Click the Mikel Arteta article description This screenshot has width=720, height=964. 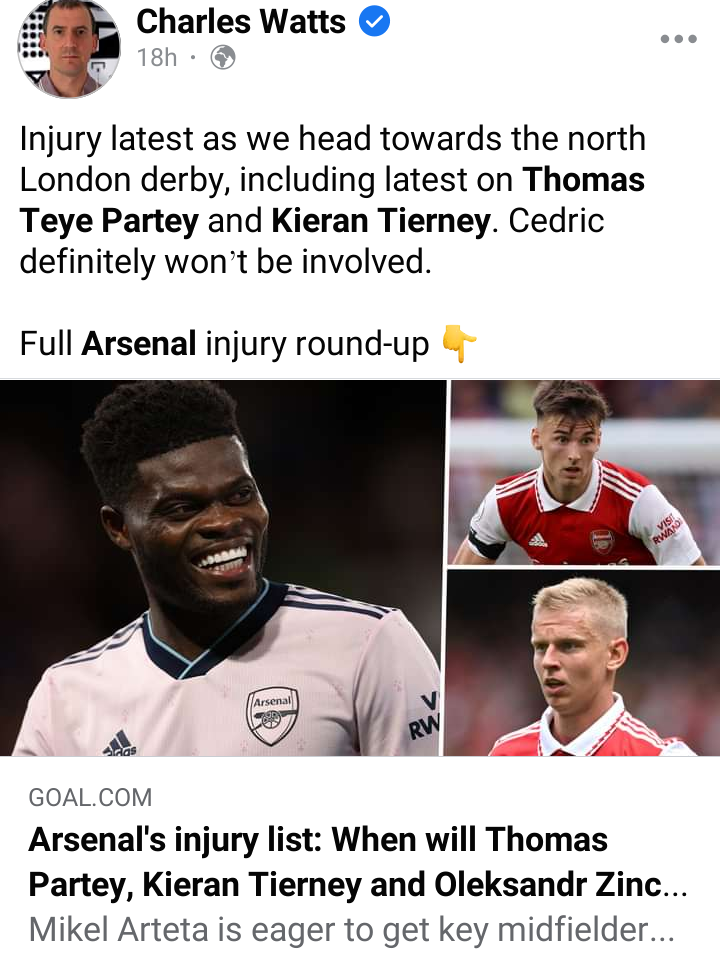point(352,930)
